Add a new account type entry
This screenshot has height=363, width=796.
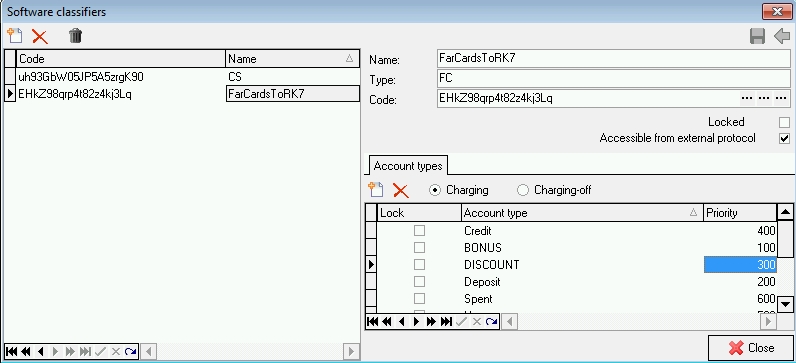point(376,190)
